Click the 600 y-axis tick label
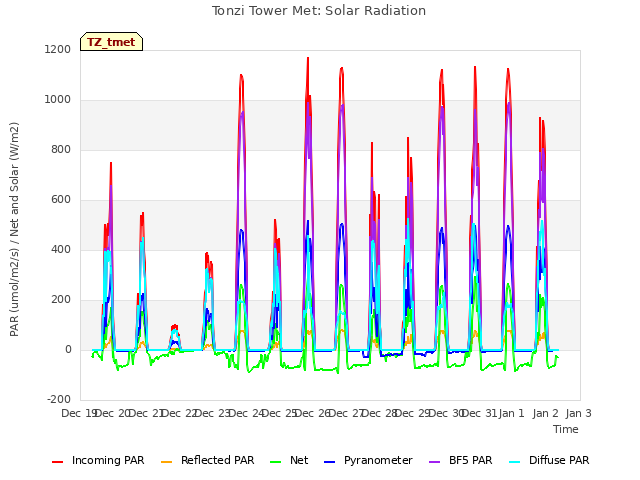 coord(61,200)
